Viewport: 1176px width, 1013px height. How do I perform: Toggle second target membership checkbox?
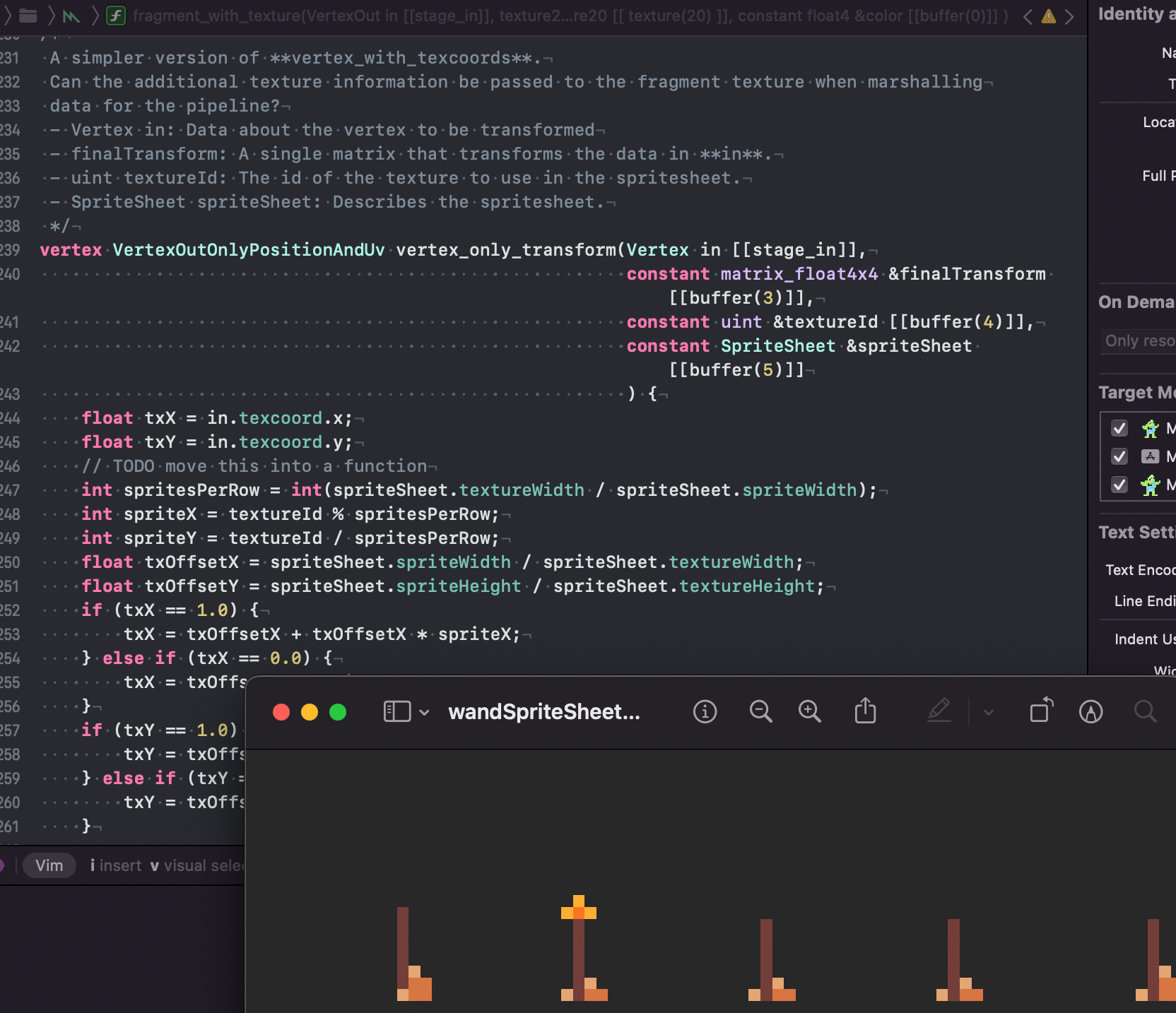[x=1119, y=456]
